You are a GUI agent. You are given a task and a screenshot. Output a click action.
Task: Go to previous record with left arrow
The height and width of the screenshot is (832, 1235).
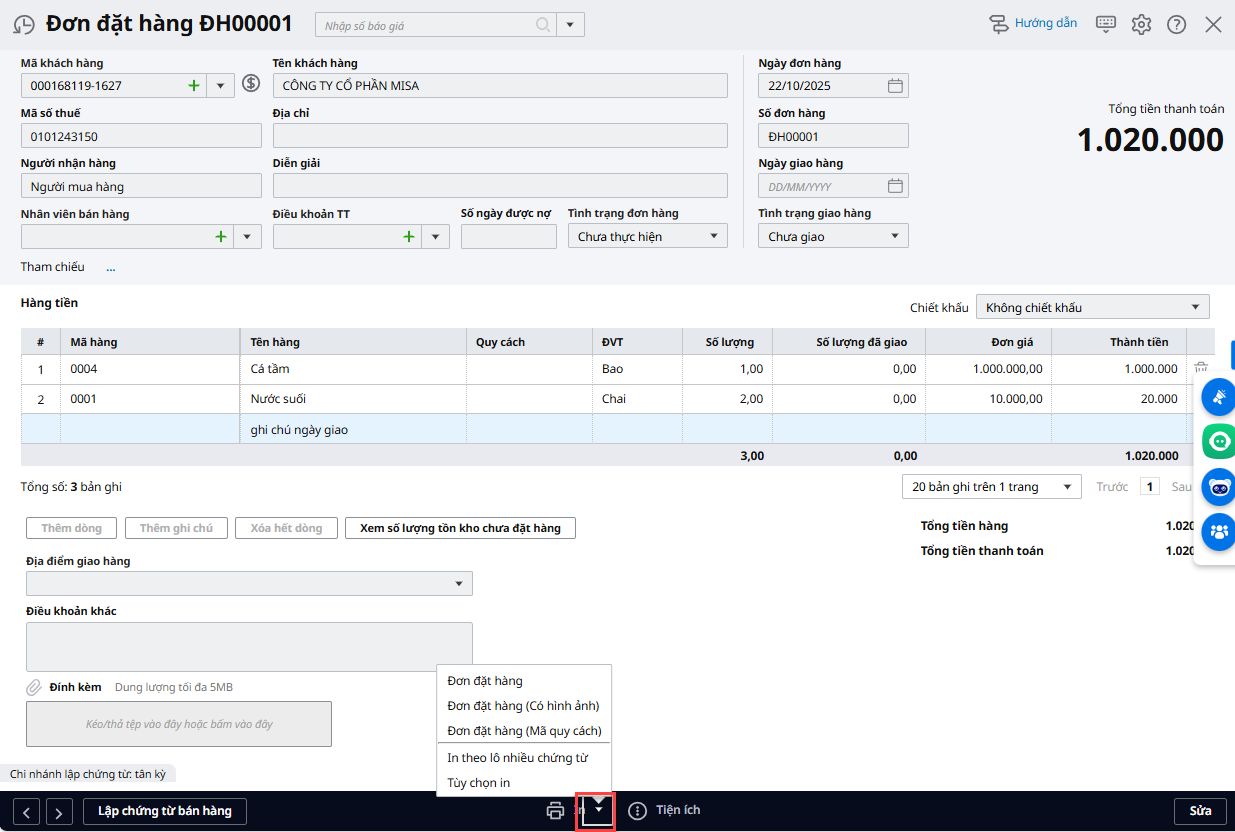point(28,812)
